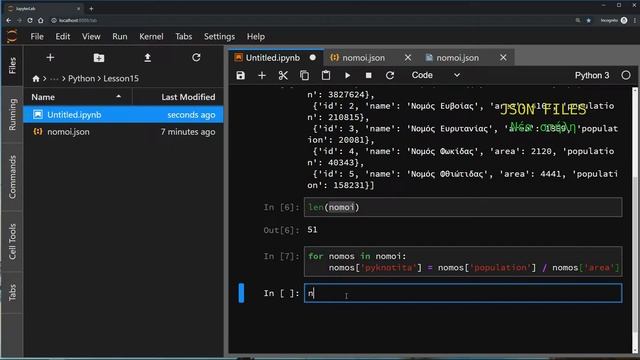Open the Tabs menu

pyautogui.click(x=183, y=37)
